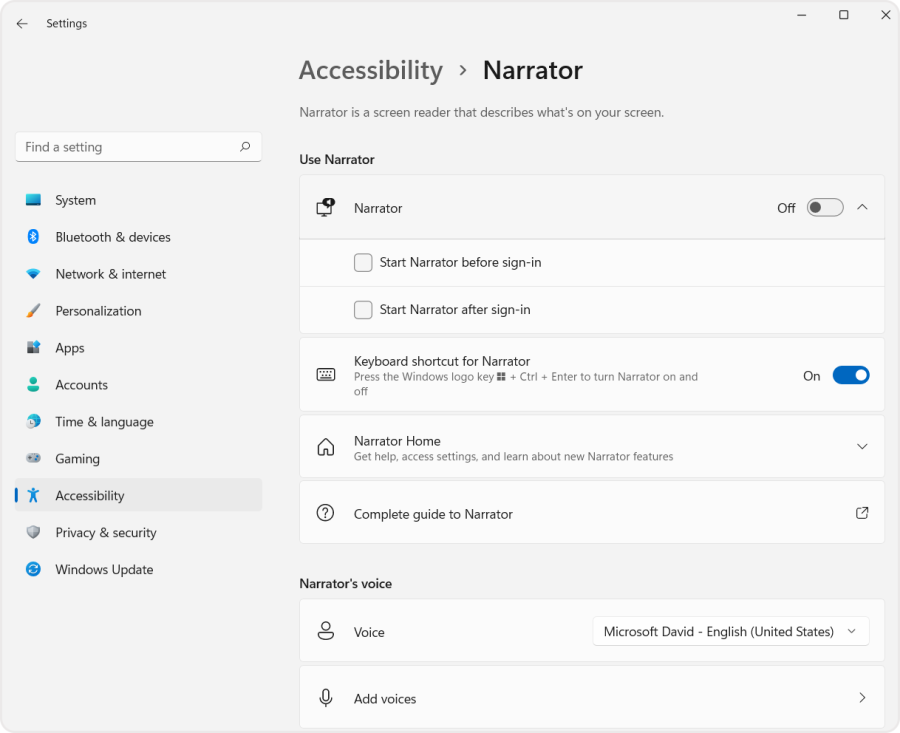Open Windows Update settings

click(103, 569)
